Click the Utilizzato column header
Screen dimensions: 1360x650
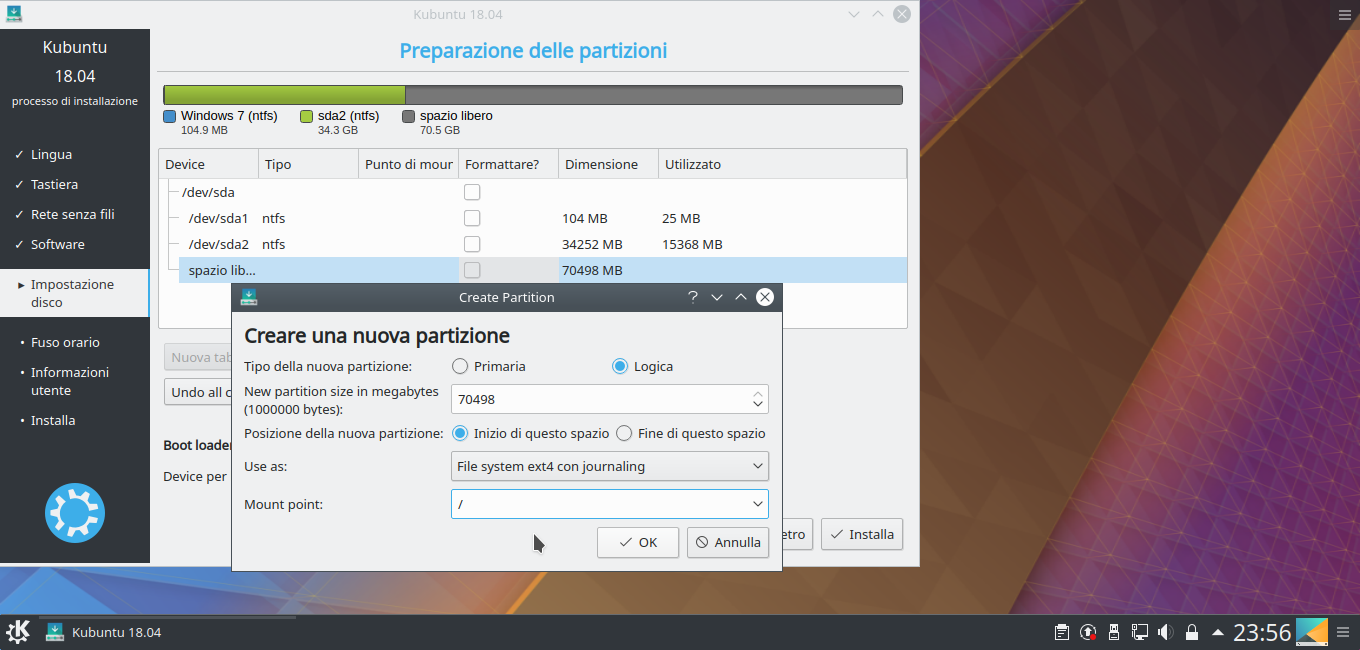(x=782, y=164)
